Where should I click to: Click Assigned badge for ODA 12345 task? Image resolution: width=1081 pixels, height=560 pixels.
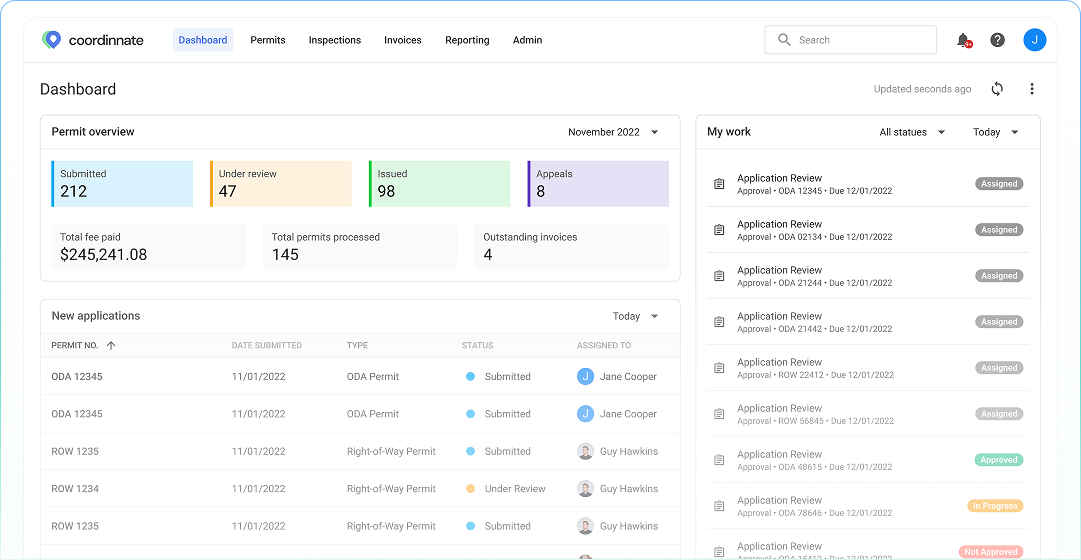pos(999,183)
